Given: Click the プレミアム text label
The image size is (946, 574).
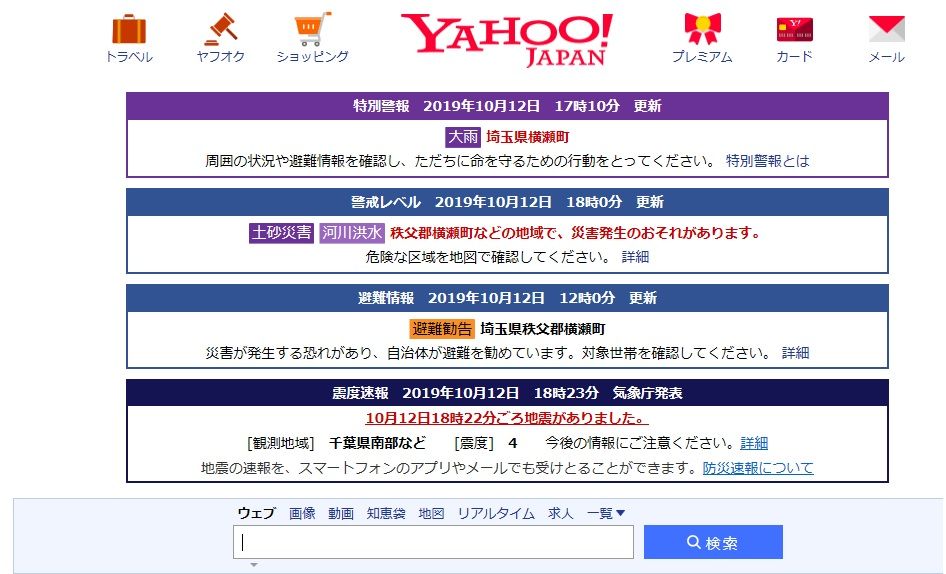Looking at the screenshot, I should click(702, 57).
